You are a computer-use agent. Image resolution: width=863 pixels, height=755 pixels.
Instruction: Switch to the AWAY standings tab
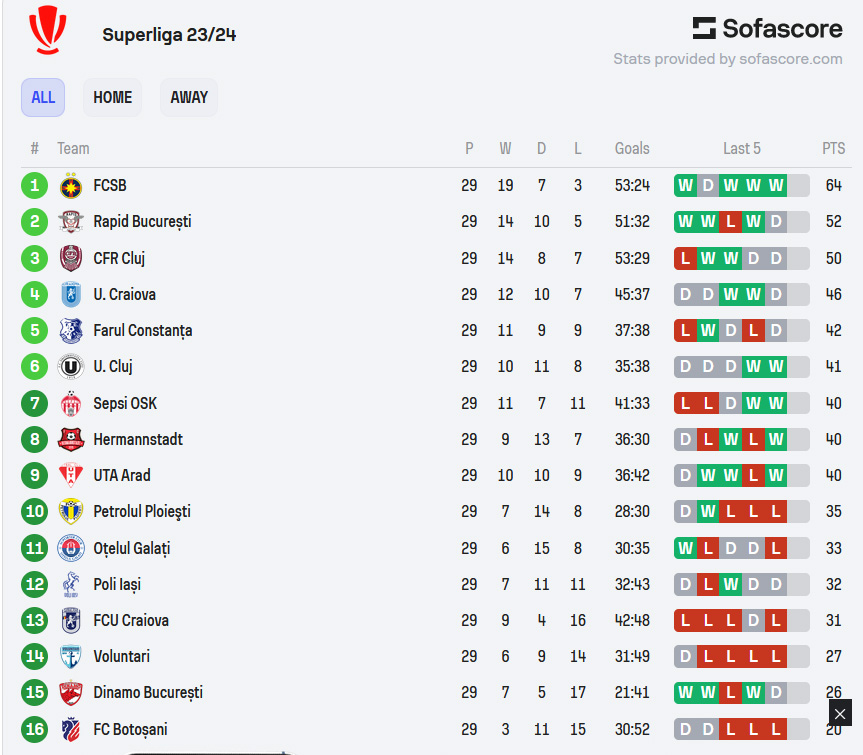click(189, 97)
